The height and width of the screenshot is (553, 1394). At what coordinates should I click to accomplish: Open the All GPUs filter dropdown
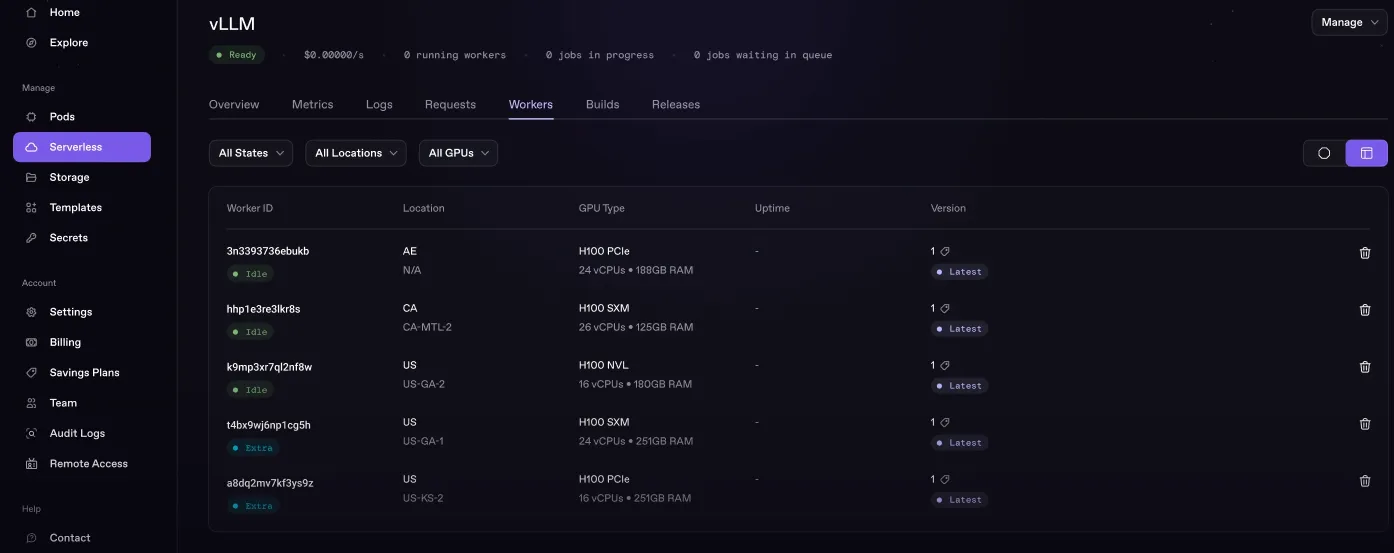pyautogui.click(x=458, y=153)
